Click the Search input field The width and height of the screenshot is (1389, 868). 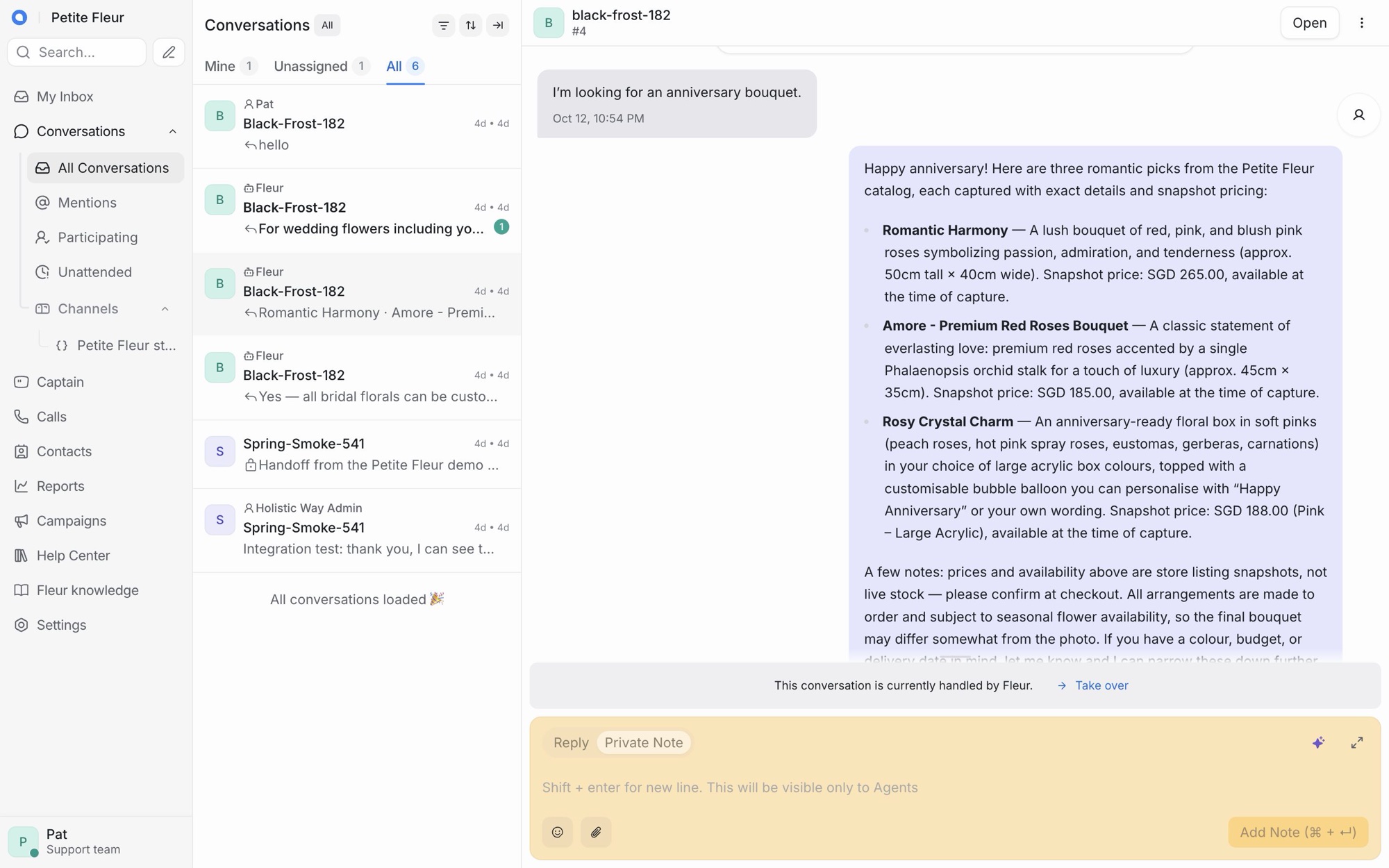click(x=76, y=52)
